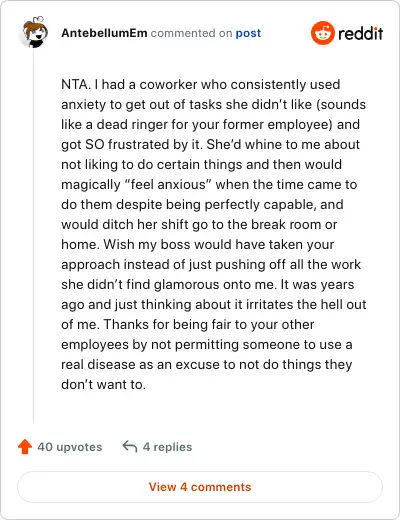Click the "commented on" gray text
400x520 pixels.
(x=191, y=33)
